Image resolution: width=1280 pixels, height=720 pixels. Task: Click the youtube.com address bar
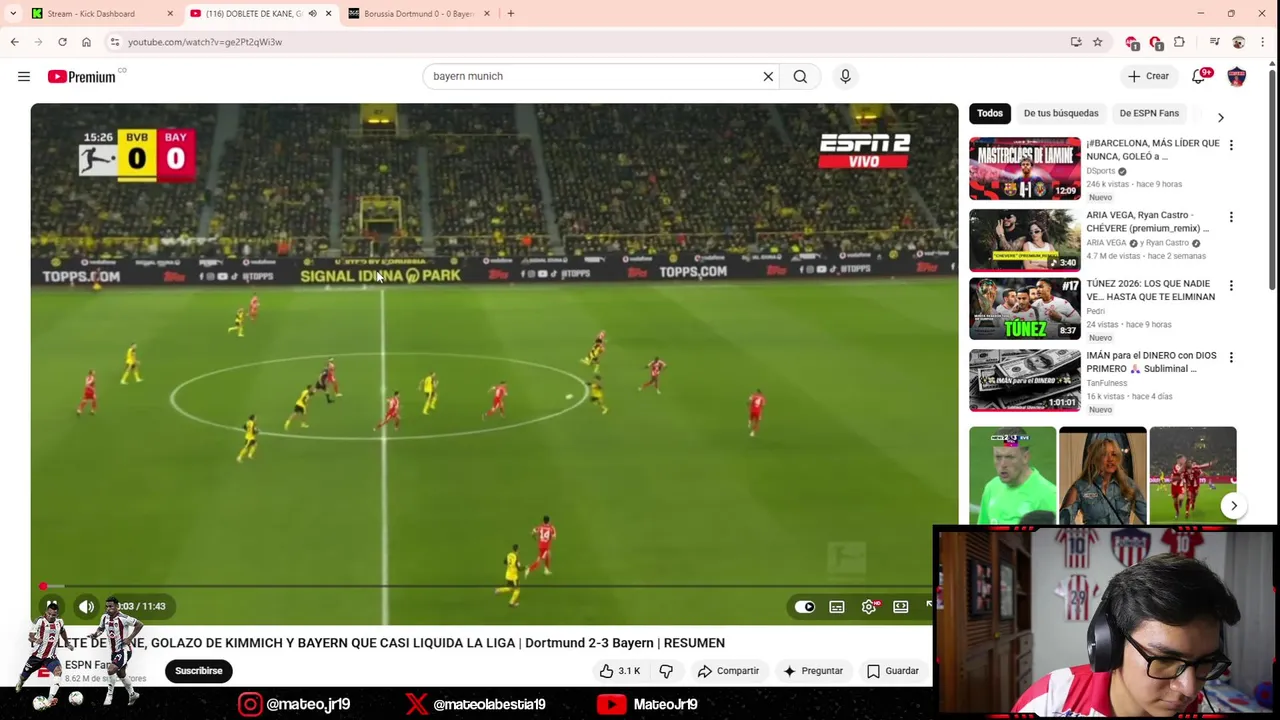click(590, 42)
